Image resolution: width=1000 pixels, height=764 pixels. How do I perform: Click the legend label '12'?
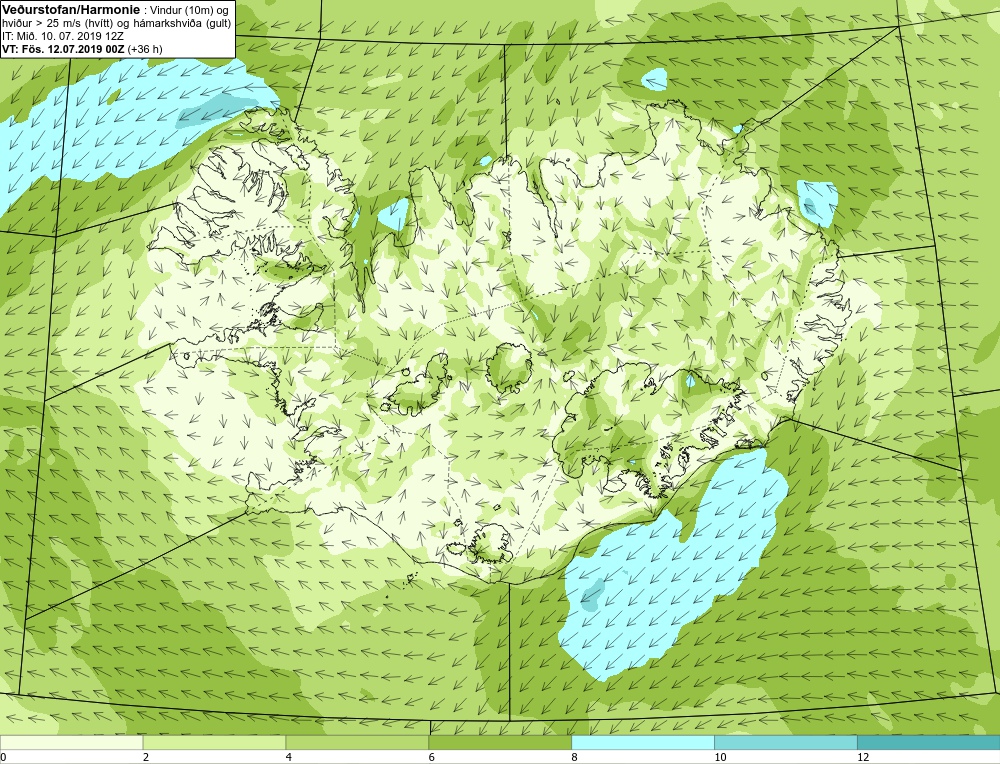point(862,757)
